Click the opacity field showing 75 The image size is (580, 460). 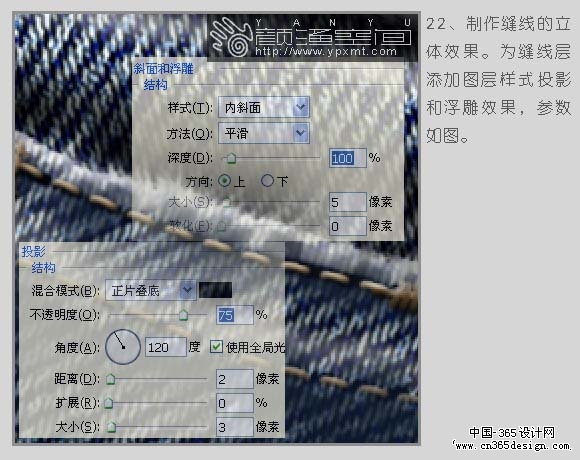235,315
